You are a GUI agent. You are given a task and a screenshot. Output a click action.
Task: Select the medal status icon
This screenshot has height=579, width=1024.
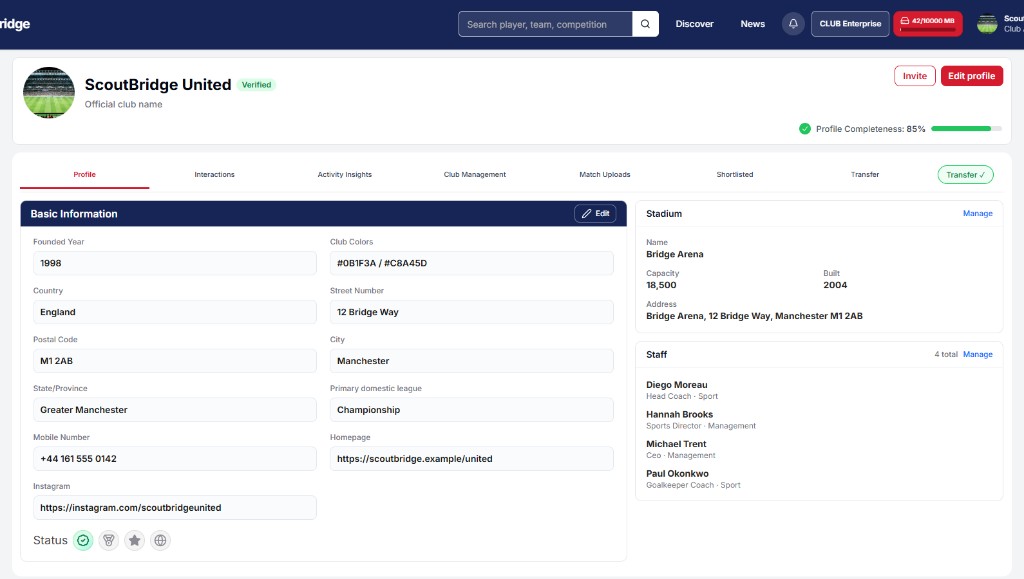[108, 540]
